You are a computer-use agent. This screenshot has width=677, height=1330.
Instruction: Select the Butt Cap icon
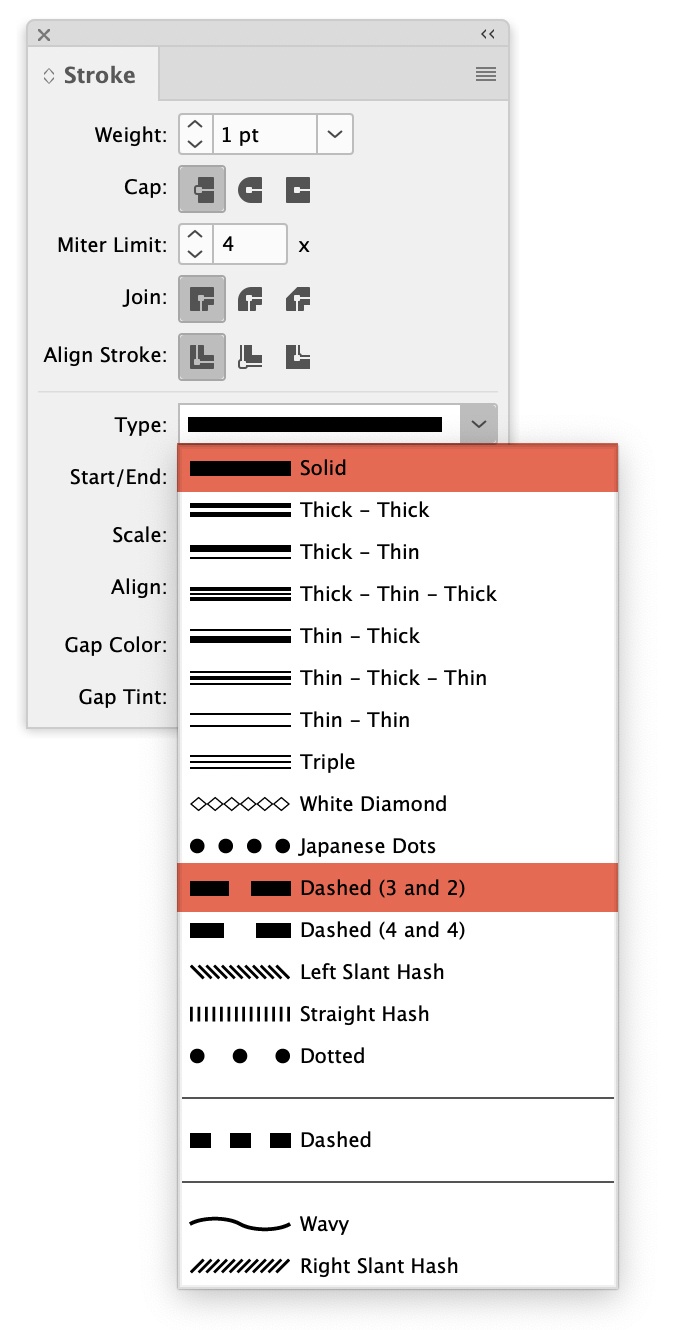[202, 188]
